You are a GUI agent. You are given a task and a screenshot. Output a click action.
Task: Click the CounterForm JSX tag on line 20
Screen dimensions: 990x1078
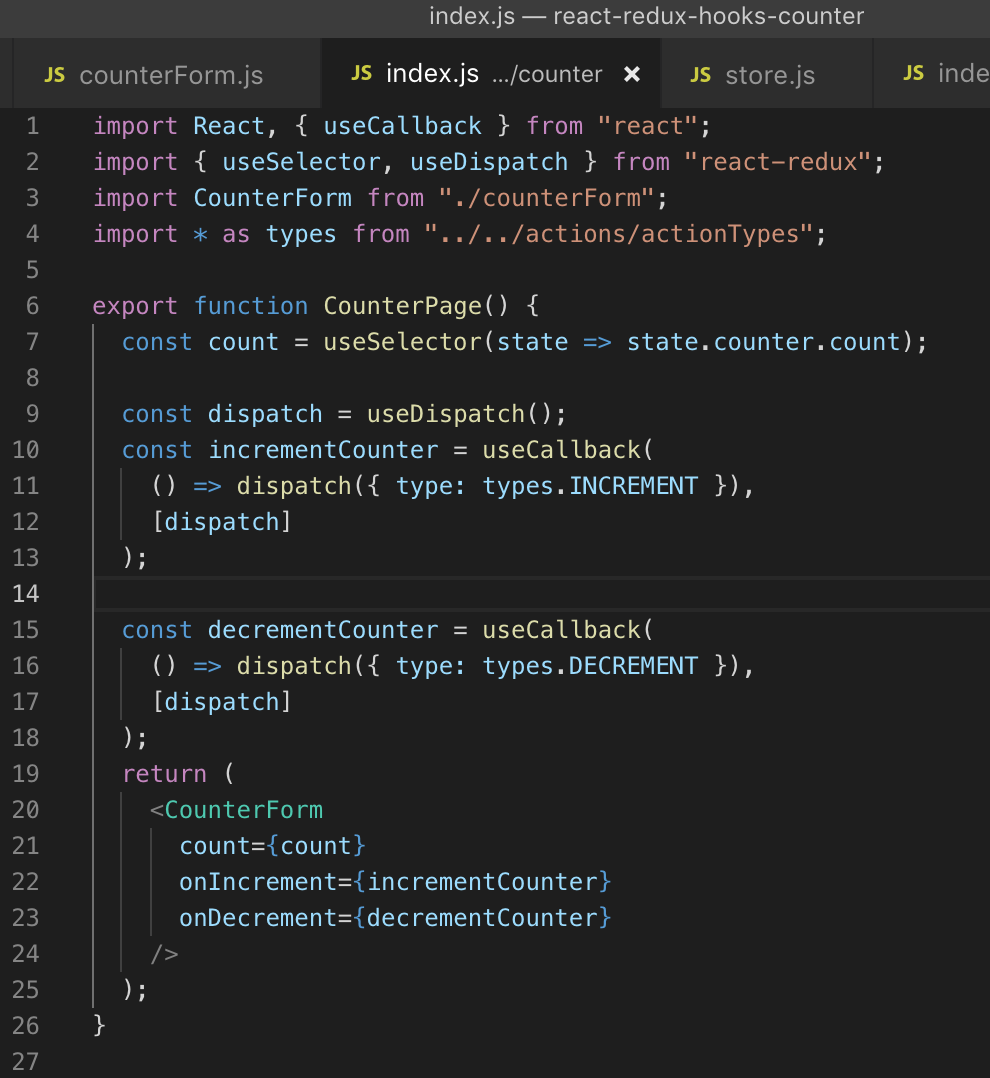click(x=243, y=810)
